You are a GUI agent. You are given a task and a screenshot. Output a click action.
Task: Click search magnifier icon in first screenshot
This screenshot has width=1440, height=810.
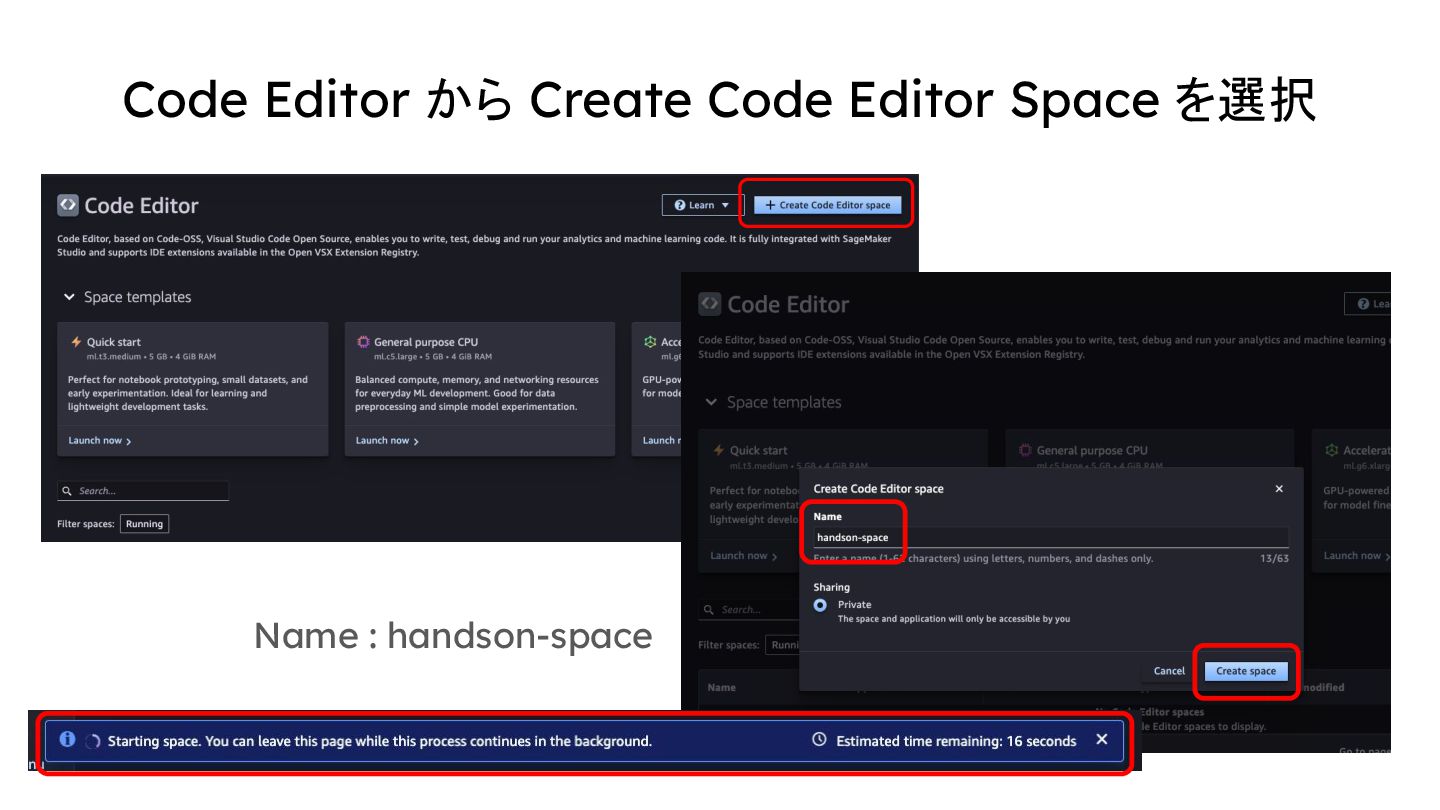(x=67, y=491)
